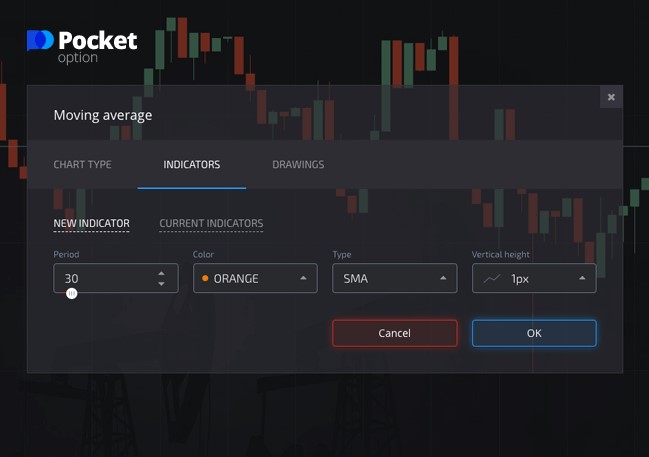This screenshot has height=457, width=649.
Task: Switch to the Chart Type tab
Action: (x=82, y=165)
